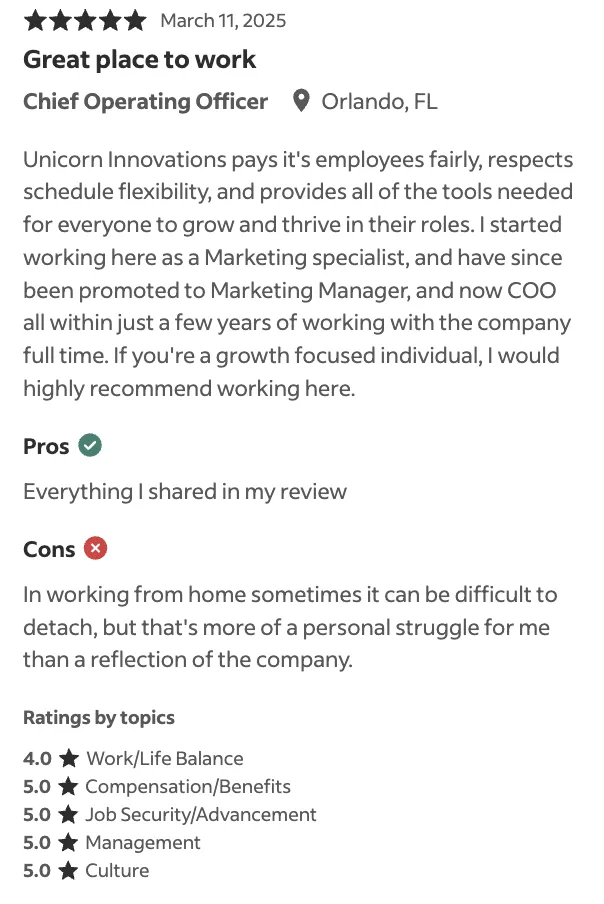Click the Pros section heading
The height and width of the screenshot is (904, 604).
[x=46, y=446]
